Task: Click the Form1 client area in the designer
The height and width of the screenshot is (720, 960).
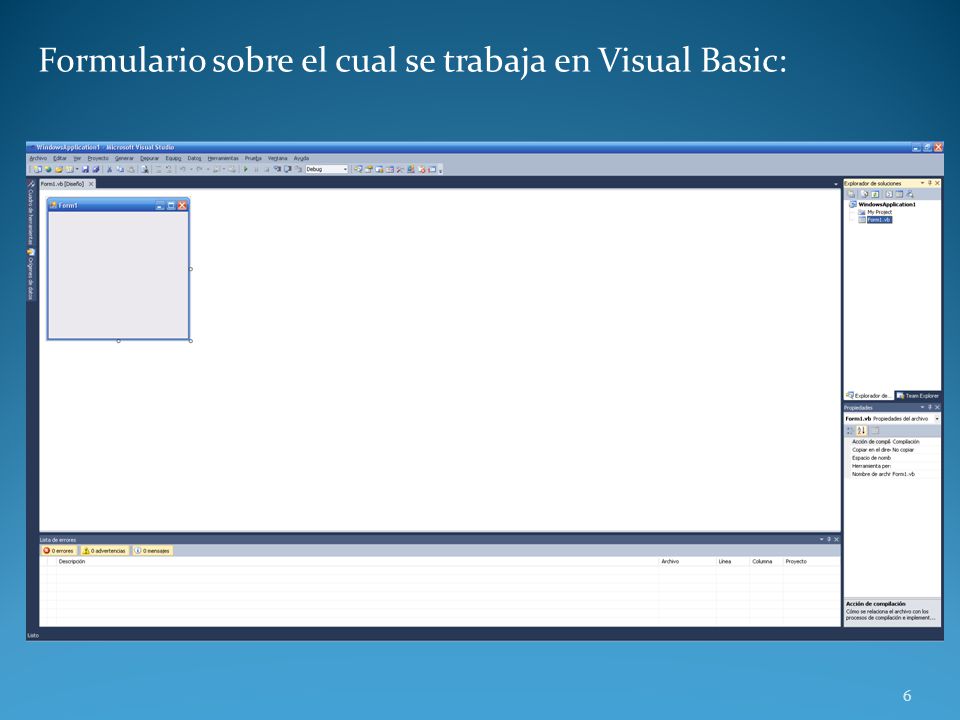Action: (x=118, y=274)
